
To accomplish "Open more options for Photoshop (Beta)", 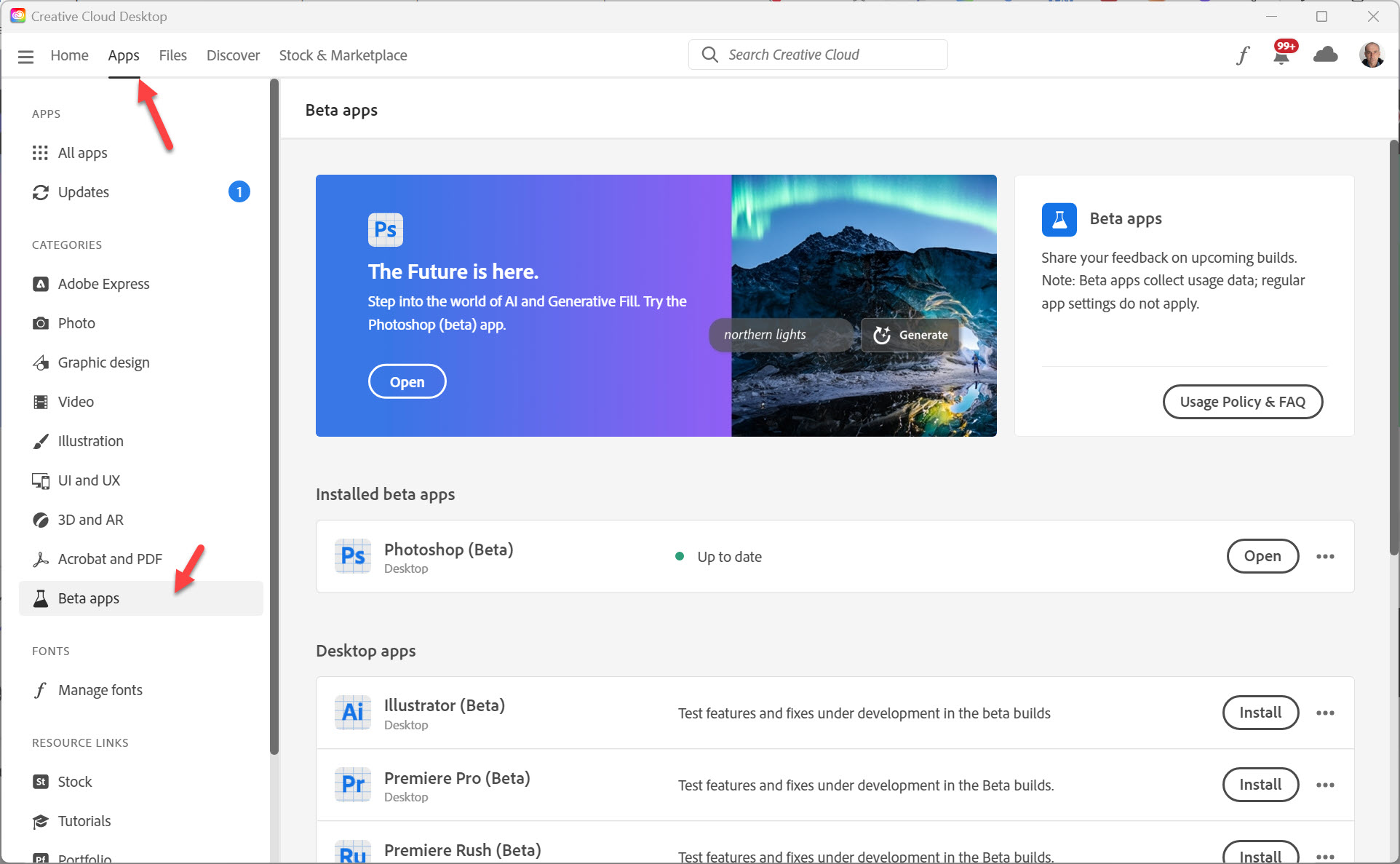I will 1326,556.
